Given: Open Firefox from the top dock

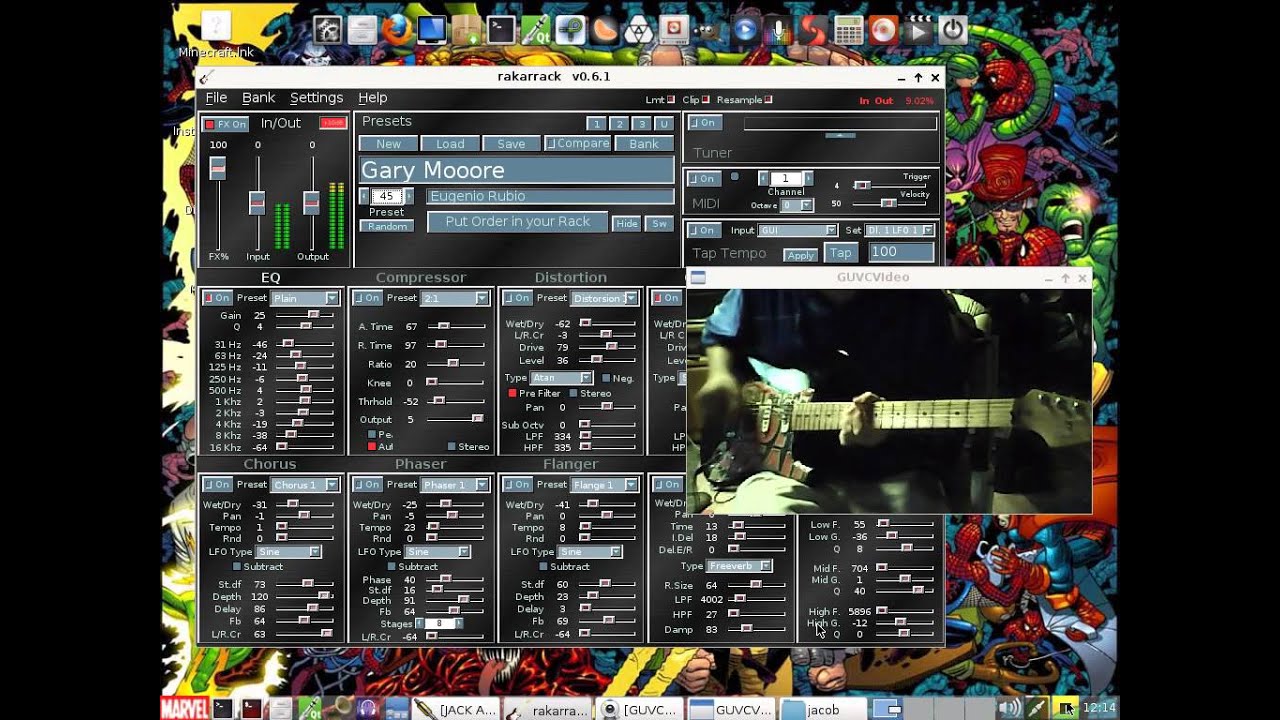Looking at the screenshot, I should point(396,29).
